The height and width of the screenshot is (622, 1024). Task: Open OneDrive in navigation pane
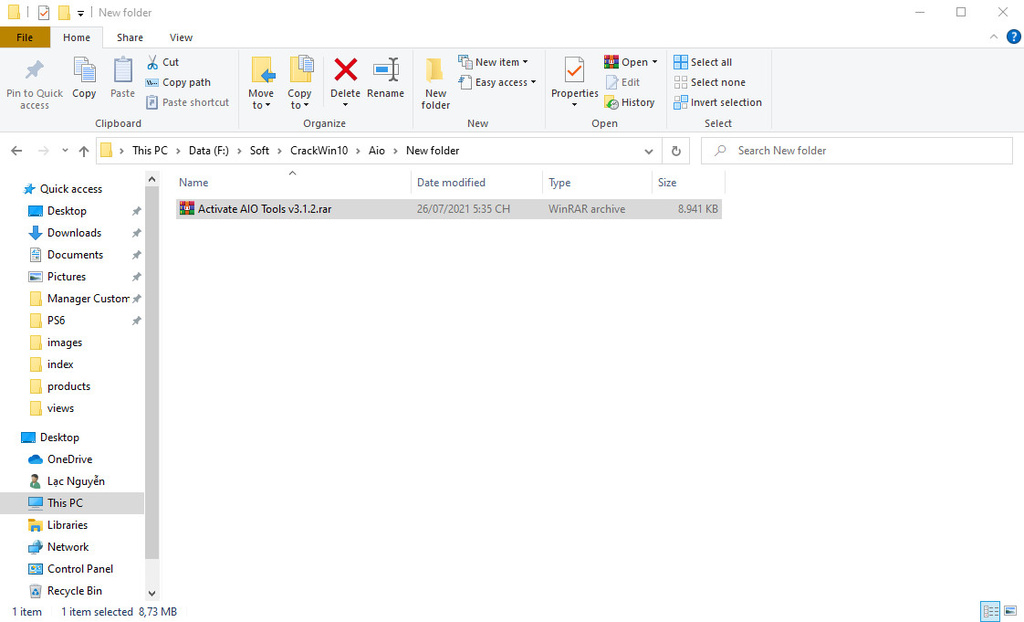click(x=69, y=459)
